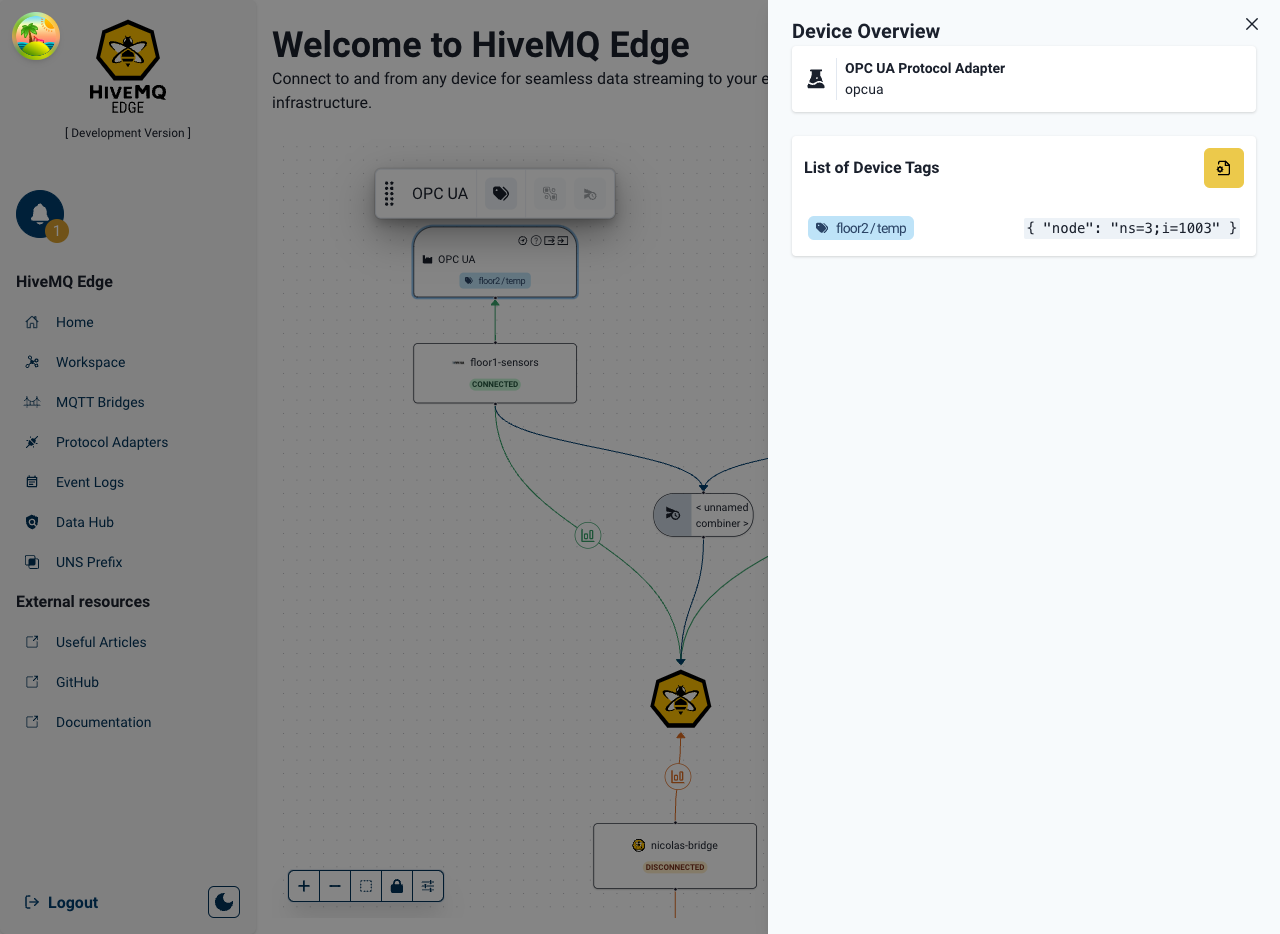This screenshot has width=1280, height=934.
Task: Fit the canvas view to the screen
Action: 366,886
